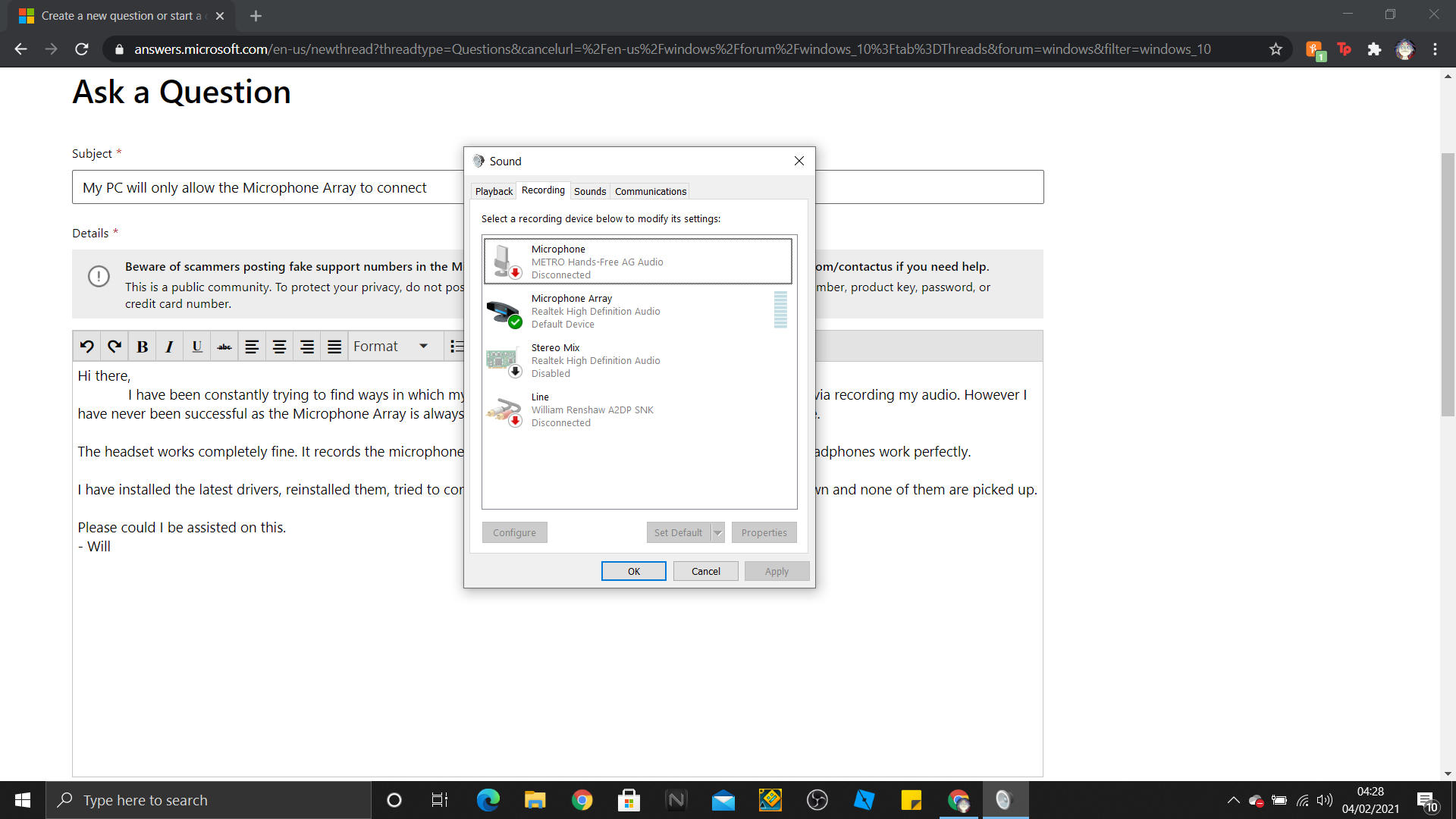Click the TP extension icon
Image resolution: width=1456 pixels, height=819 pixels.
point(1345,49)
